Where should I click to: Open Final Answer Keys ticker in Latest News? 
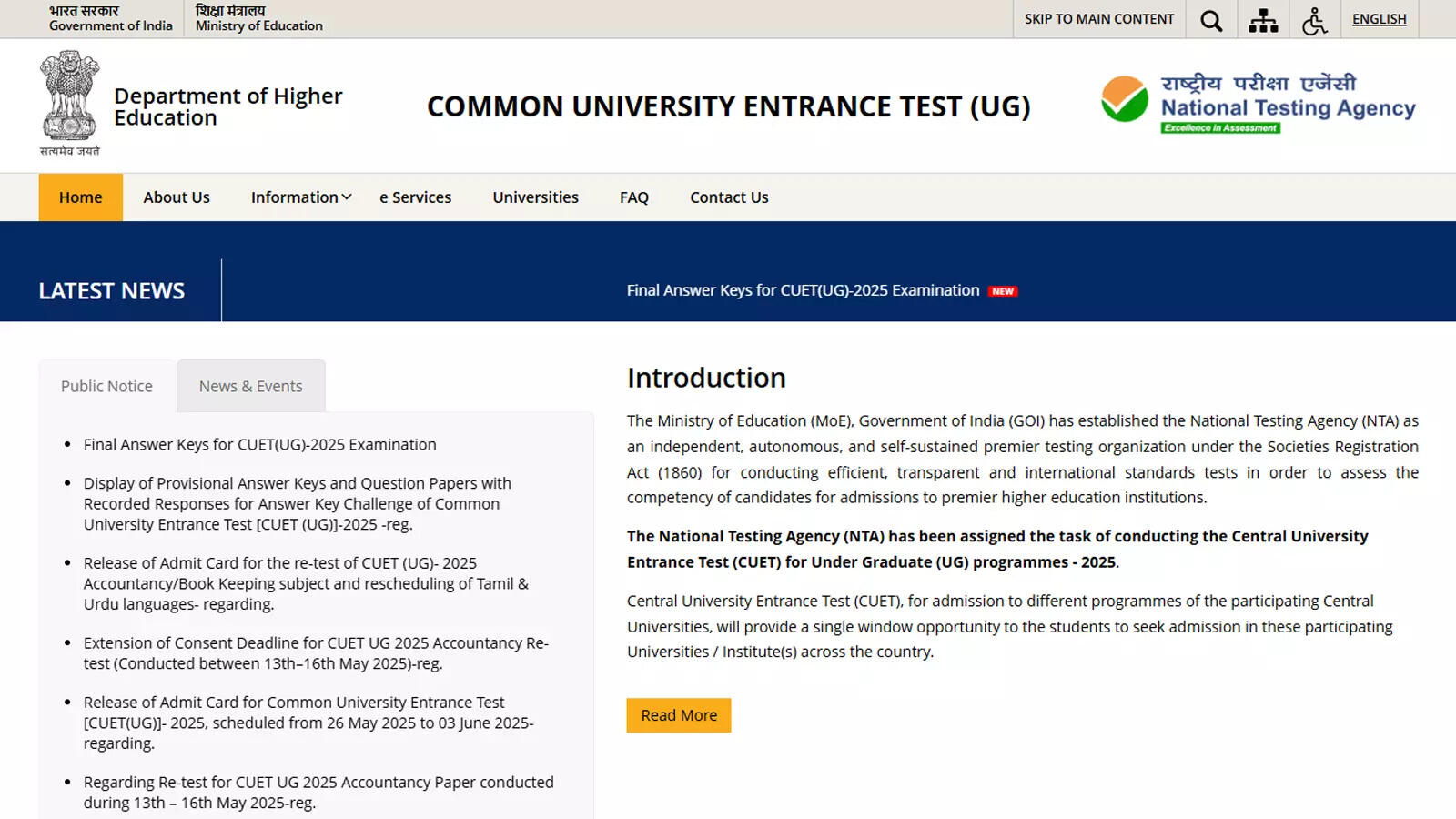pos(803,290)
